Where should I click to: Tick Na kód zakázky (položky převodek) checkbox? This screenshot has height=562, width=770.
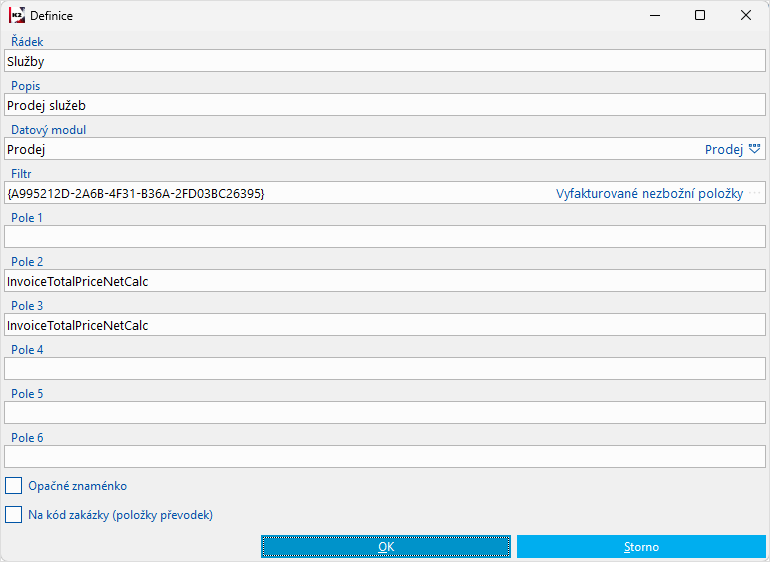point(13,514)
